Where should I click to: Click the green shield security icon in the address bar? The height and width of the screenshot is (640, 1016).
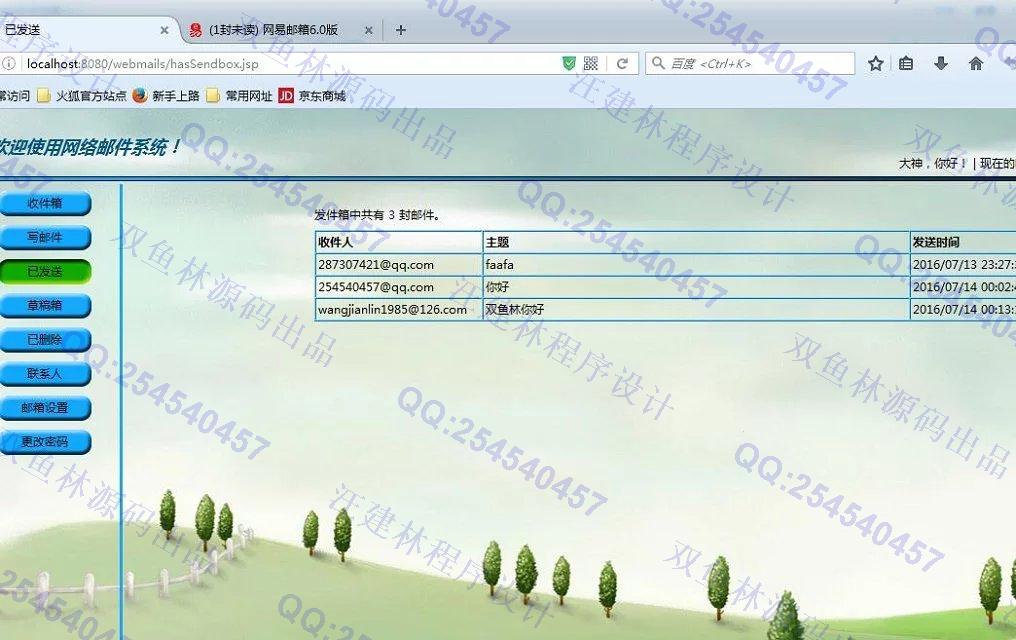[569, 63]
